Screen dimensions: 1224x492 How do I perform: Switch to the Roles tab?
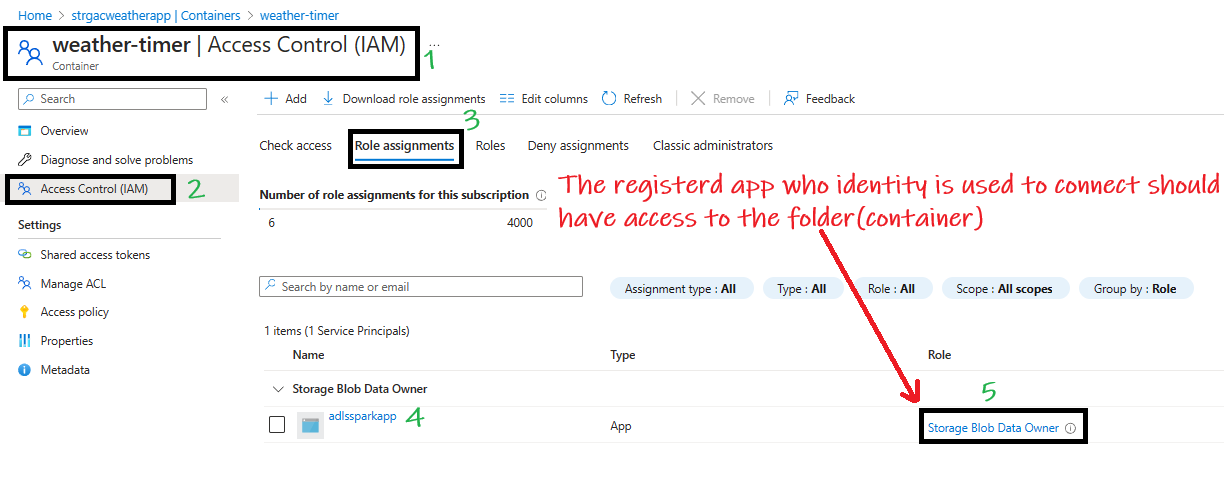coord(490,146)
